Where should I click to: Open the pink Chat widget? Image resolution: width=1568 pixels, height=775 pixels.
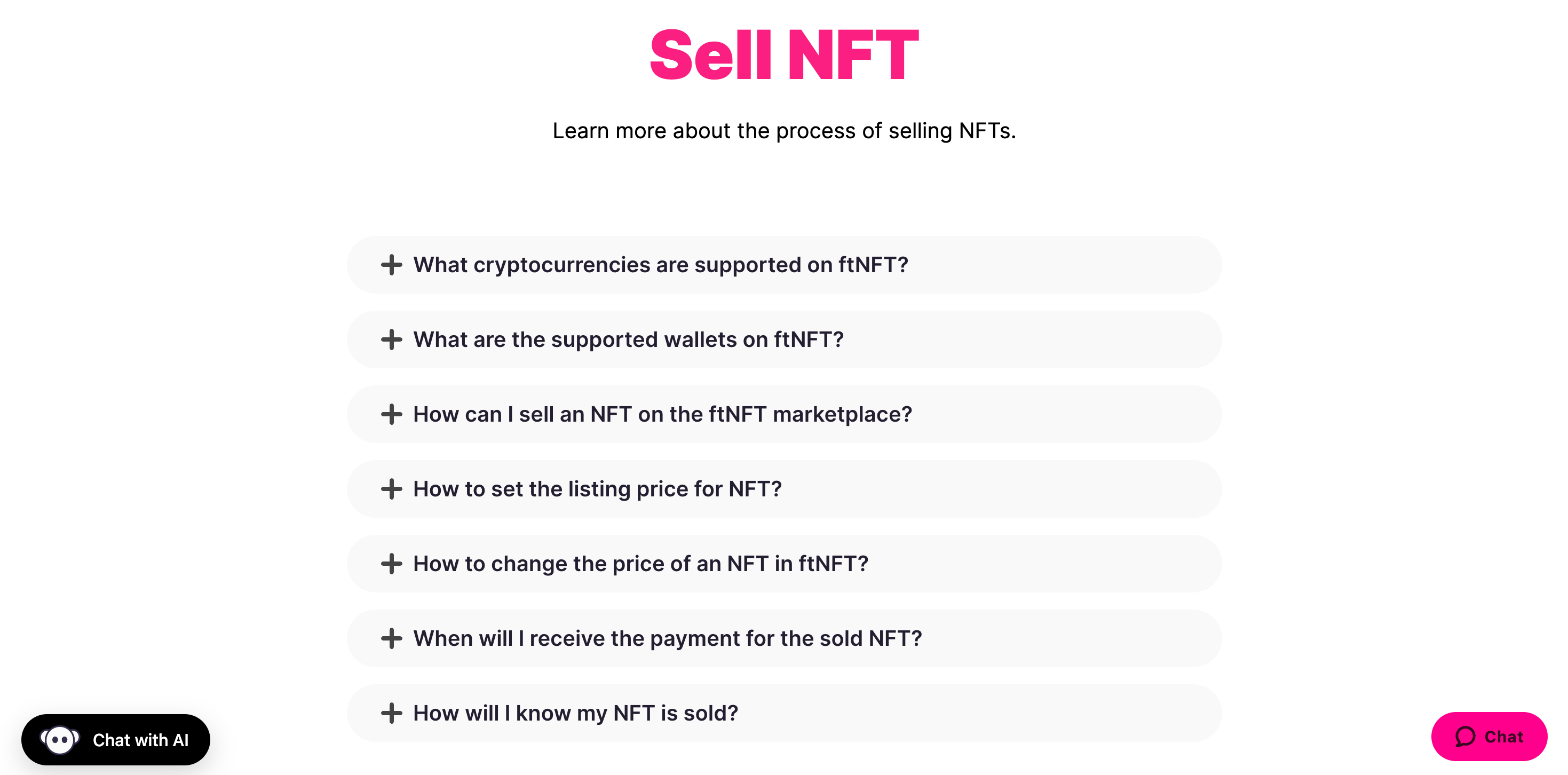(x=1489, y=737)
